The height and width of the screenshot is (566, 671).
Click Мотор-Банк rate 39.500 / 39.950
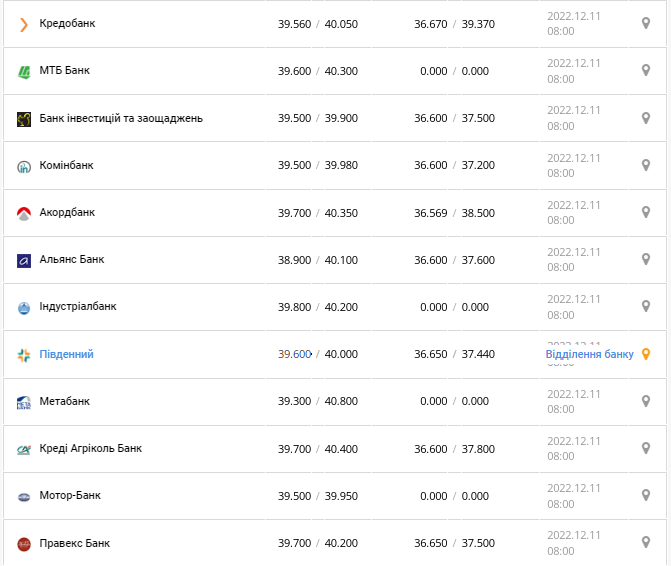(x=318, y=497)
